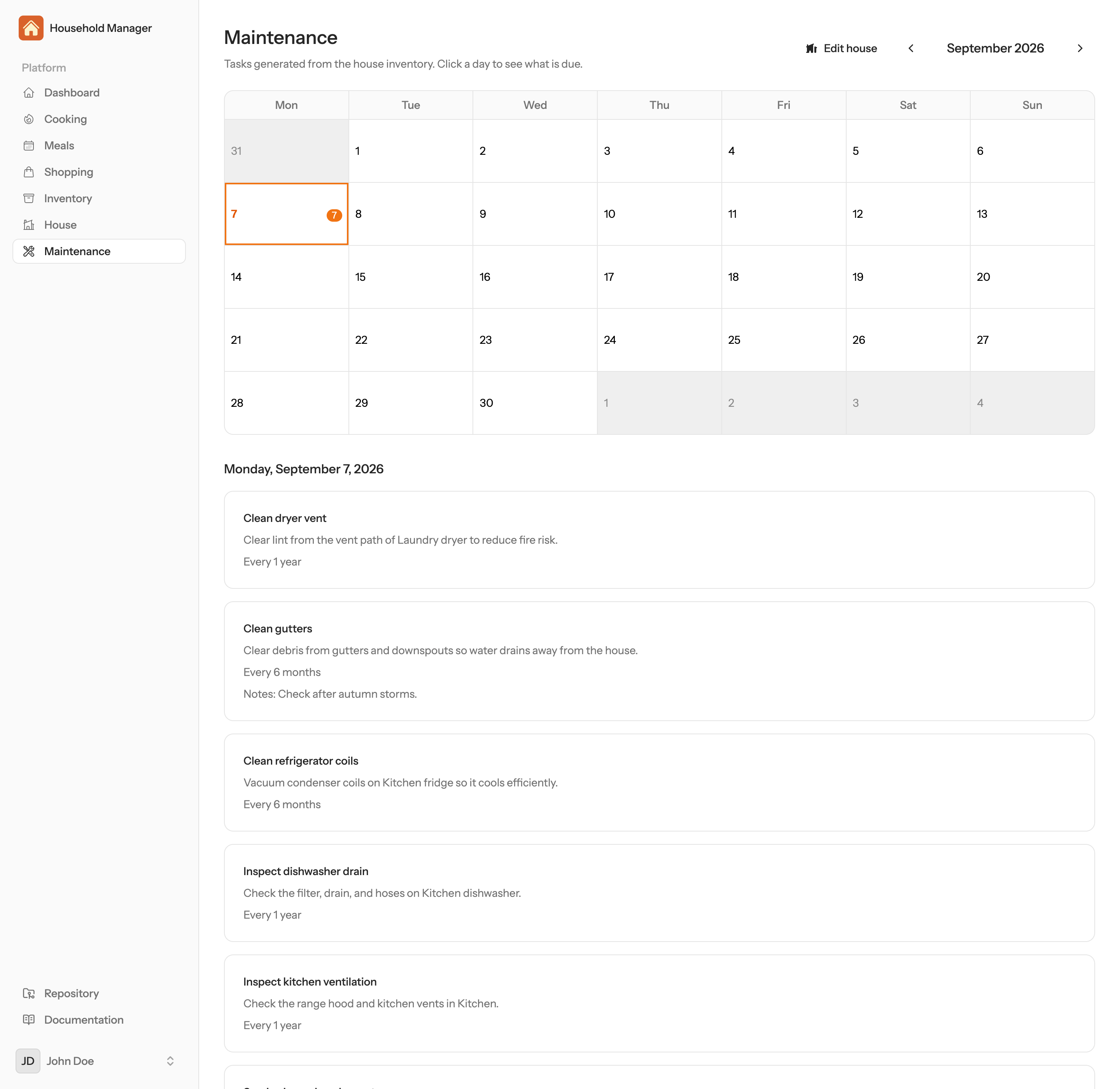Click the Documentation book icon
Image resolution: width=1120 pixels, height=1089 pixels.
click(x=29, y=1020)
